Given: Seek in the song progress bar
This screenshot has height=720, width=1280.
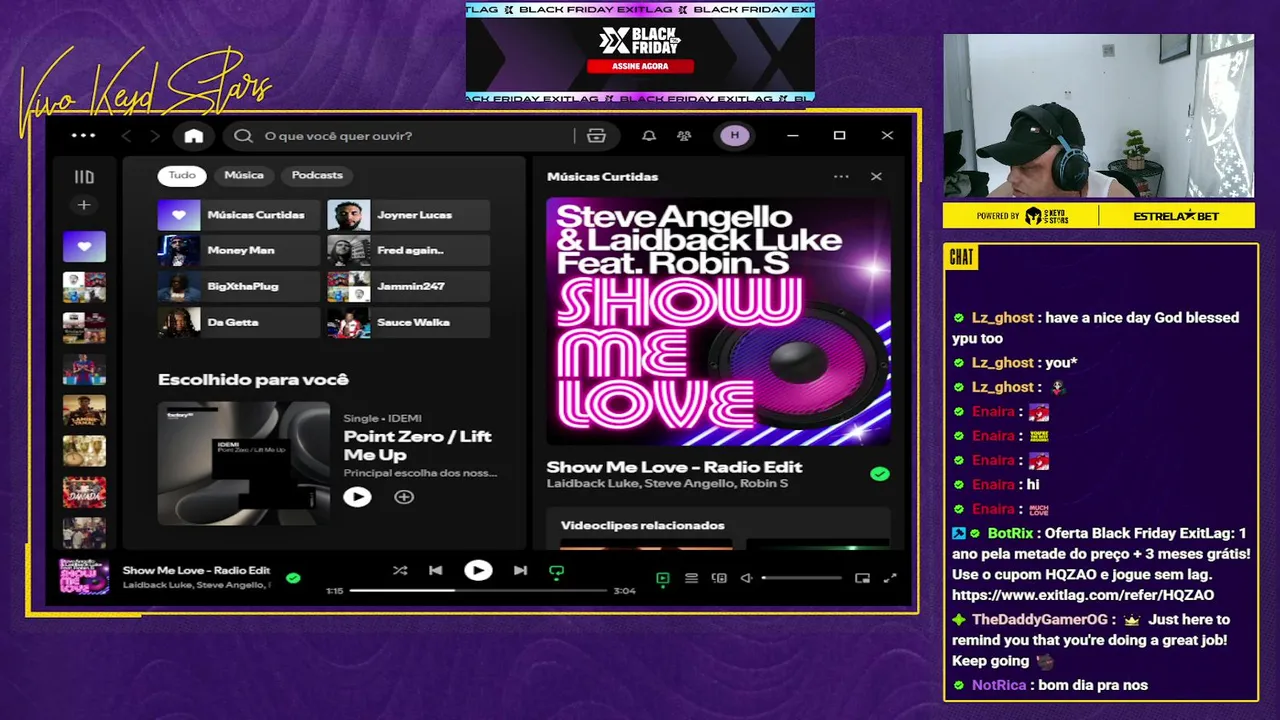Looking at the screenshot, I should (x=478, y=591).
